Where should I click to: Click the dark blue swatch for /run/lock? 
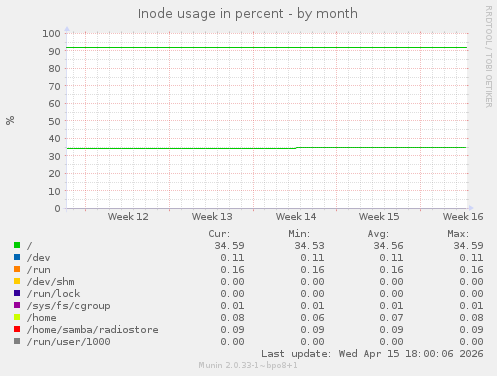[x=17, y=293]
